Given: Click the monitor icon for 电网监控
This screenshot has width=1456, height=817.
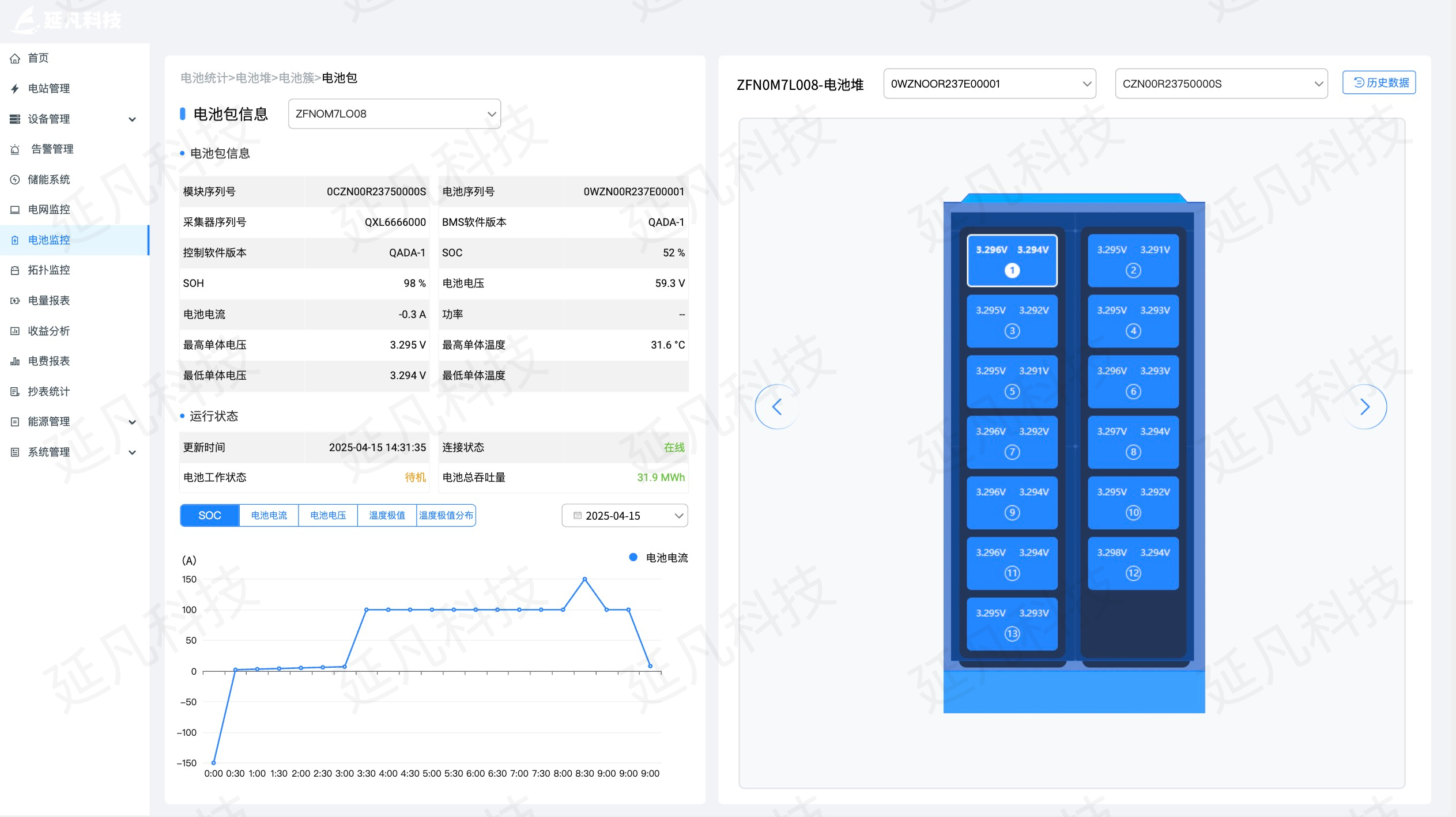Looking at the screenshot, I should coord(15,210).
